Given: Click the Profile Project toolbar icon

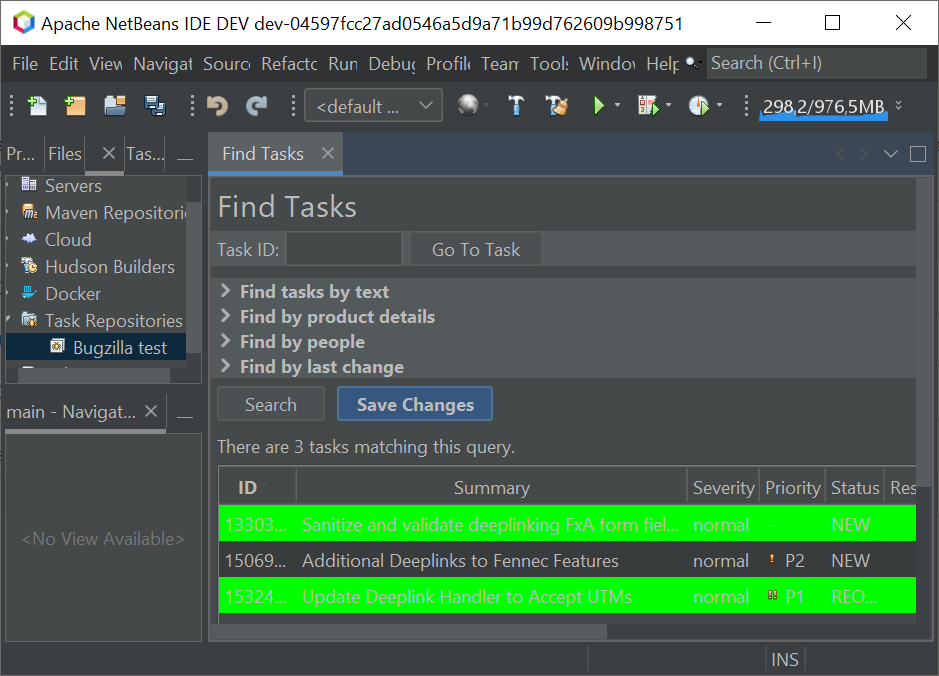Looking at the screenshot, I should tap(698, 106).
